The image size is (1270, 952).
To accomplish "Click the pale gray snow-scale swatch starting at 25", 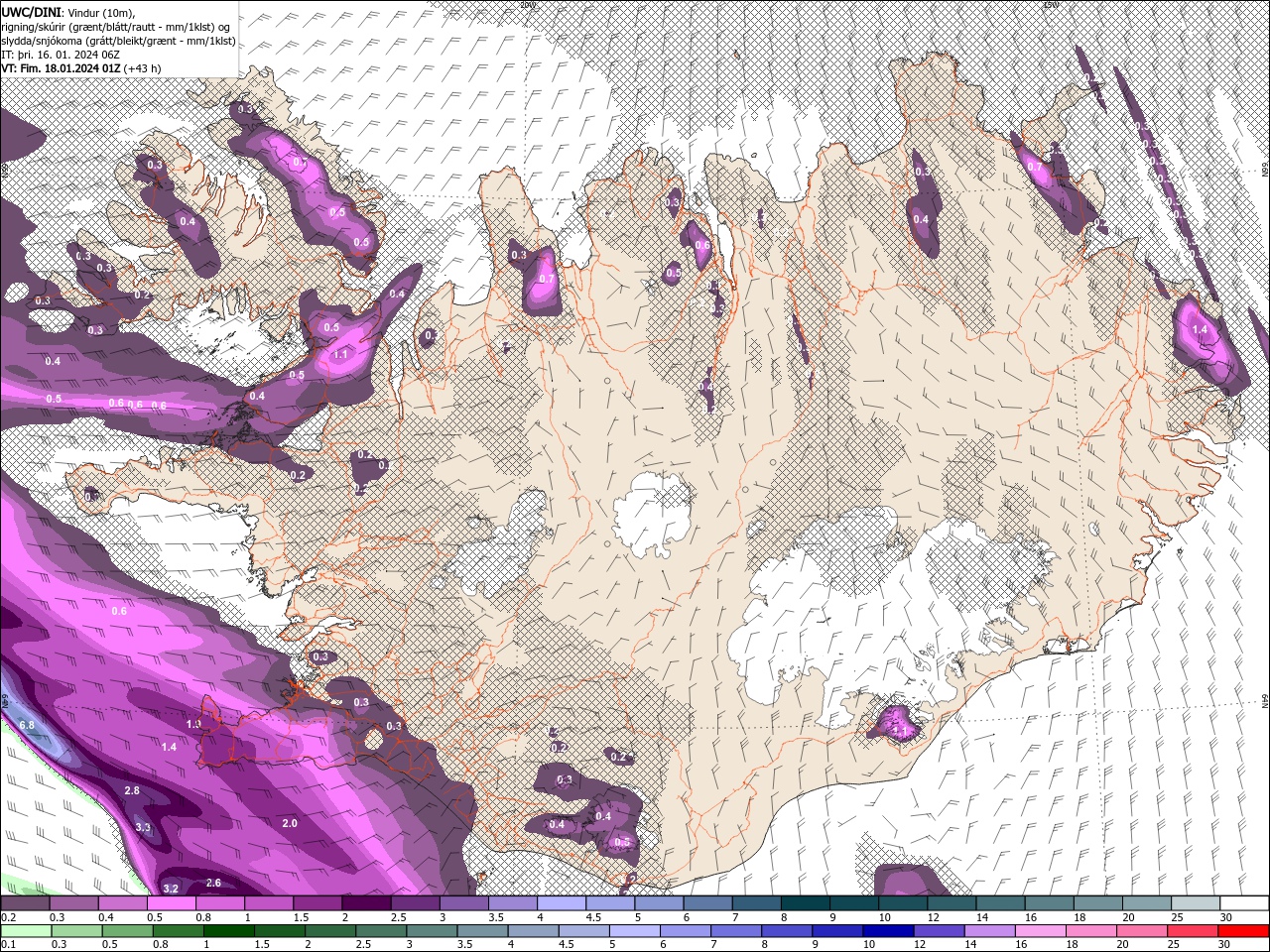I will coord(1196,903).
